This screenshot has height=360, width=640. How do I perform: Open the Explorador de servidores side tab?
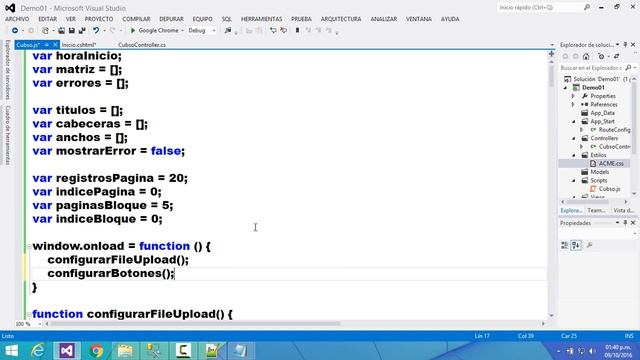click(x=7, y=69)
